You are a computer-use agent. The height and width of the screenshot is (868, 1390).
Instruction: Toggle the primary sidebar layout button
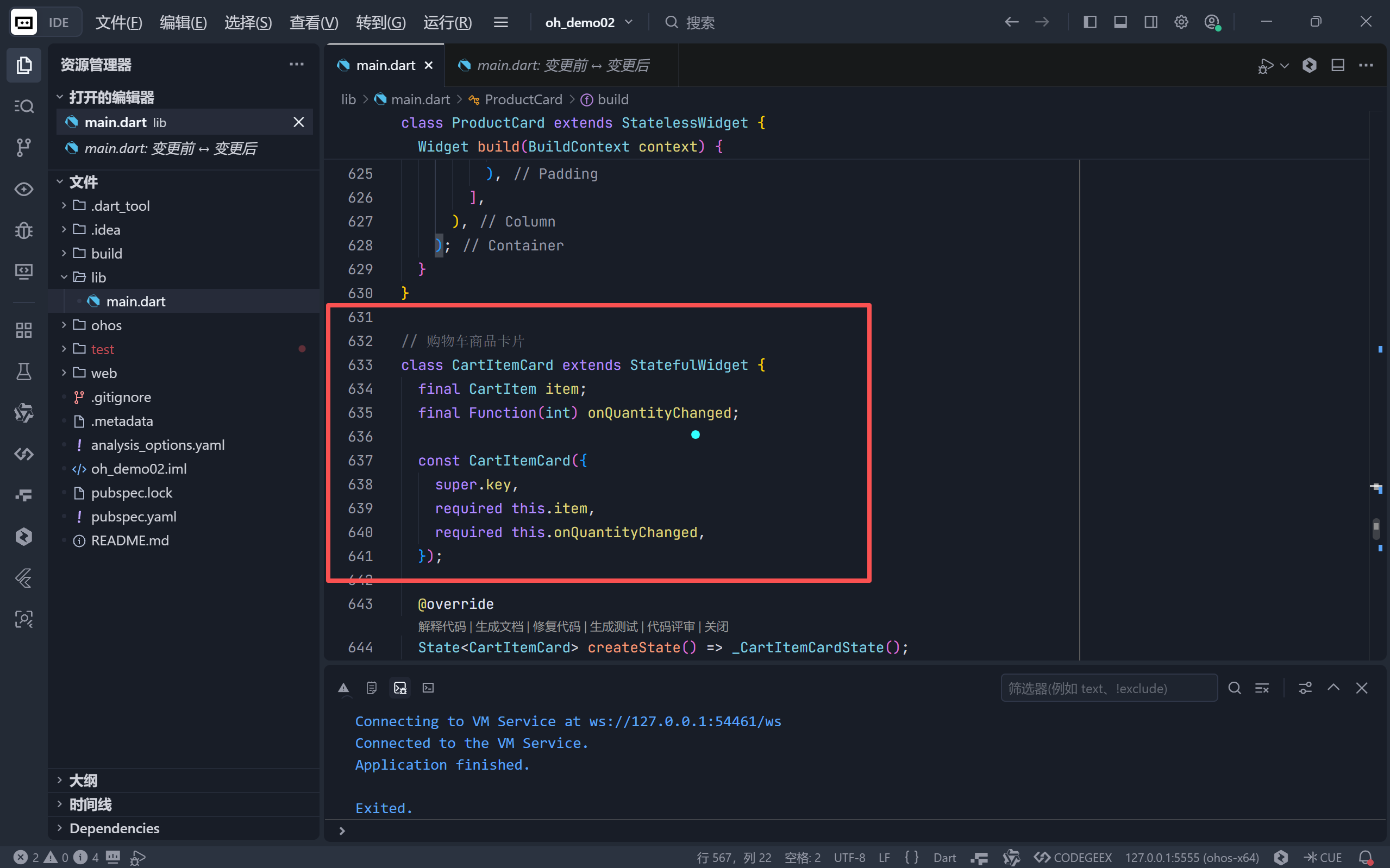[1090, 22]
